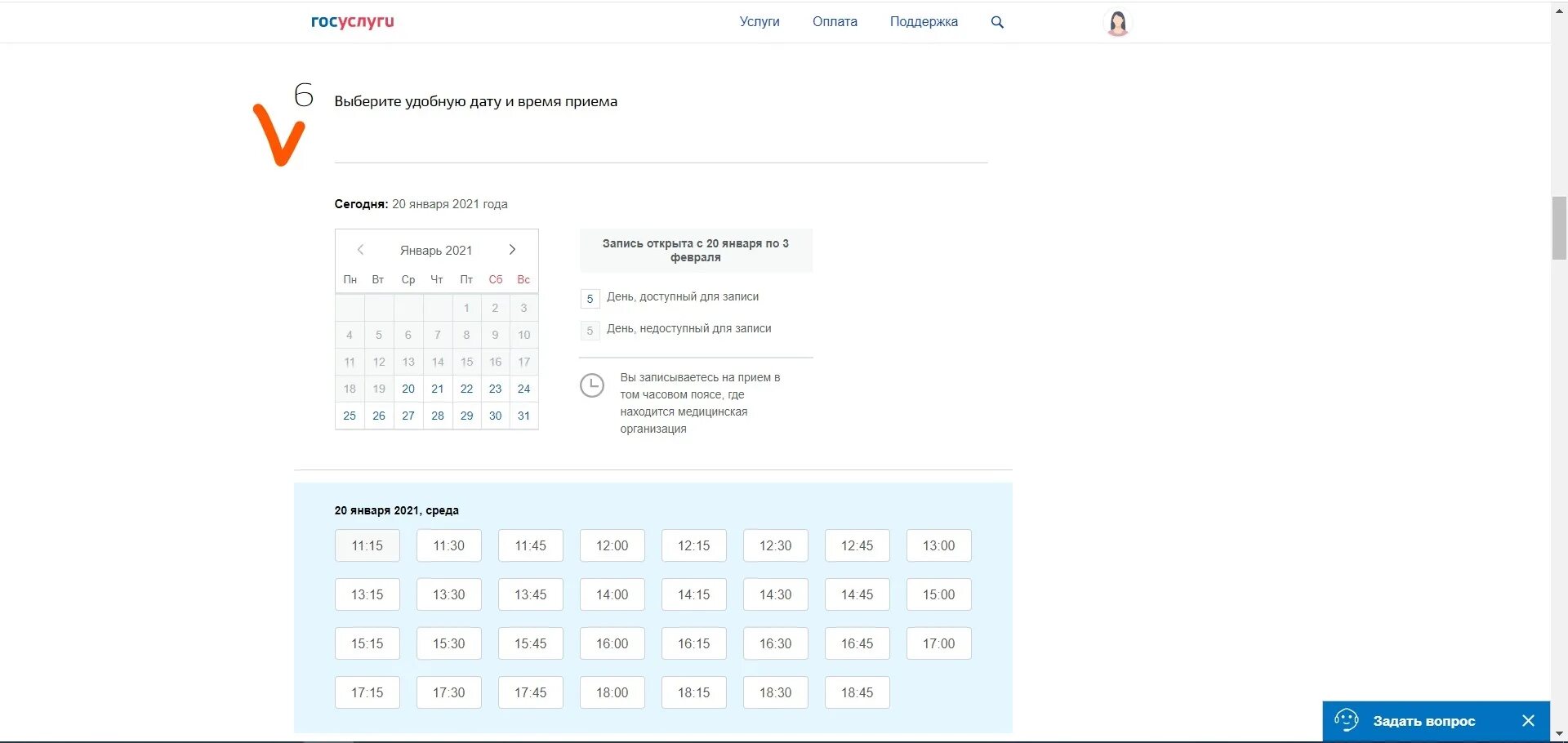The width and height of the screenshot is (1568, 743).
Task: Choose the 17:45 time slot
Action: coord(531,692)
